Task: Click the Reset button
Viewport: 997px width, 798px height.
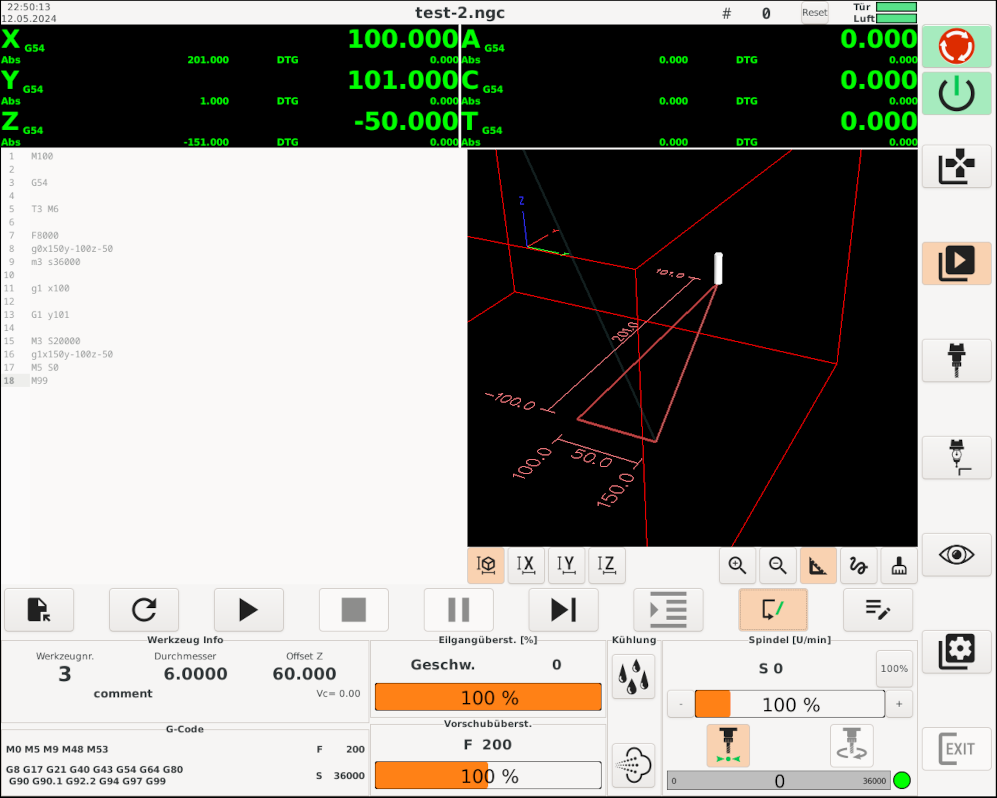Action: [815, 13]
